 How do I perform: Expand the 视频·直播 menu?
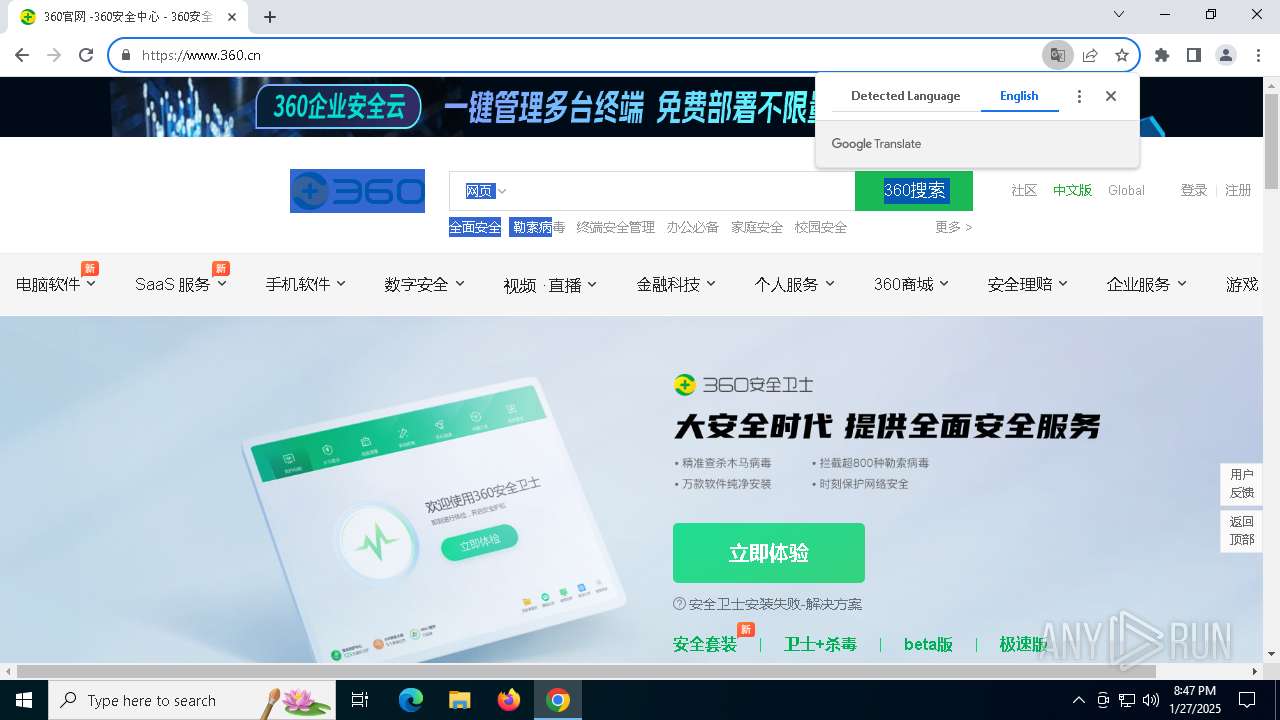coord(550,285)
